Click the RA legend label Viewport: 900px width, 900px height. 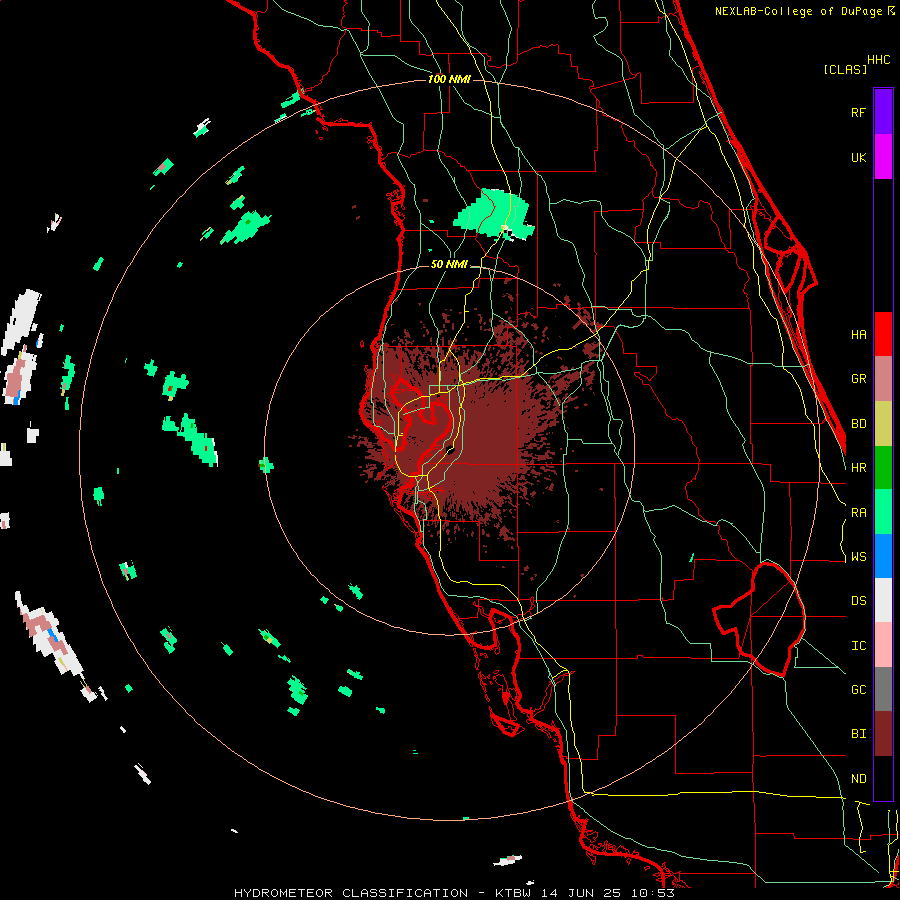point(858,513)
